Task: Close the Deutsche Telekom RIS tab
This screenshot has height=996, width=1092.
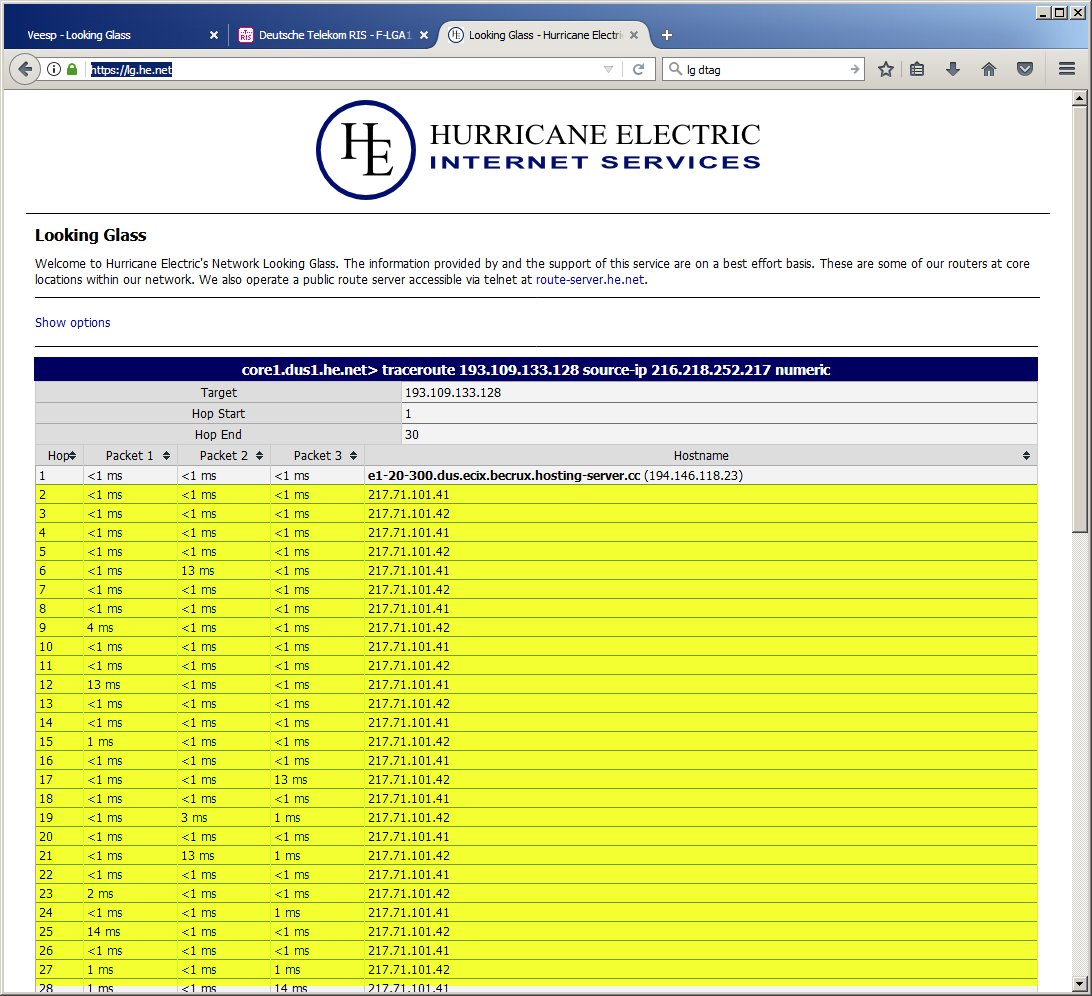Action: click(x=423, y=35)
